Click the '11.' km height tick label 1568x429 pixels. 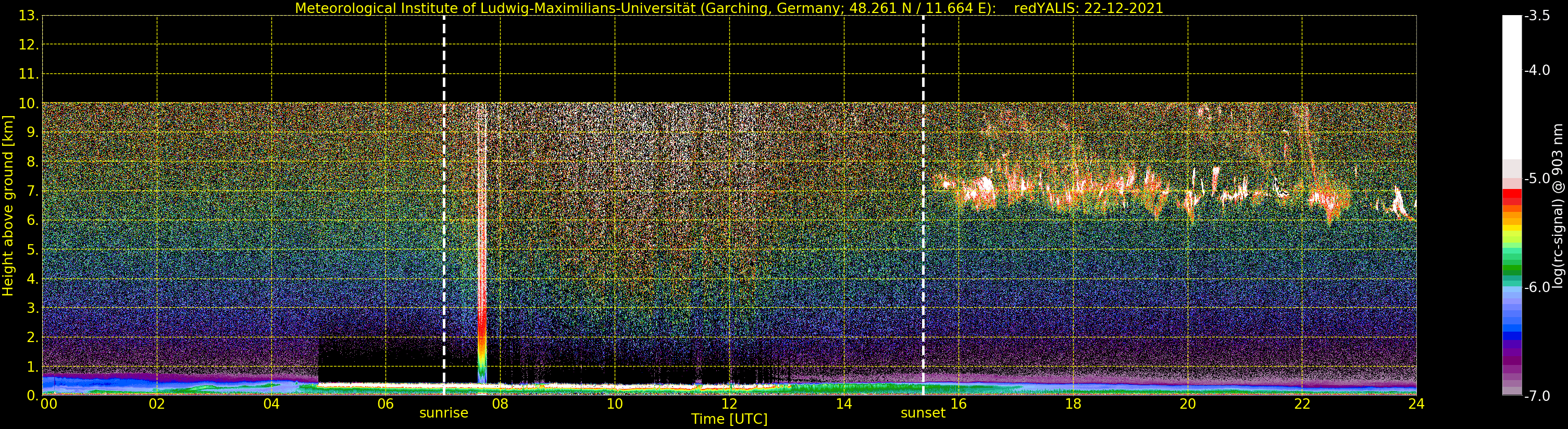point(29,74)
